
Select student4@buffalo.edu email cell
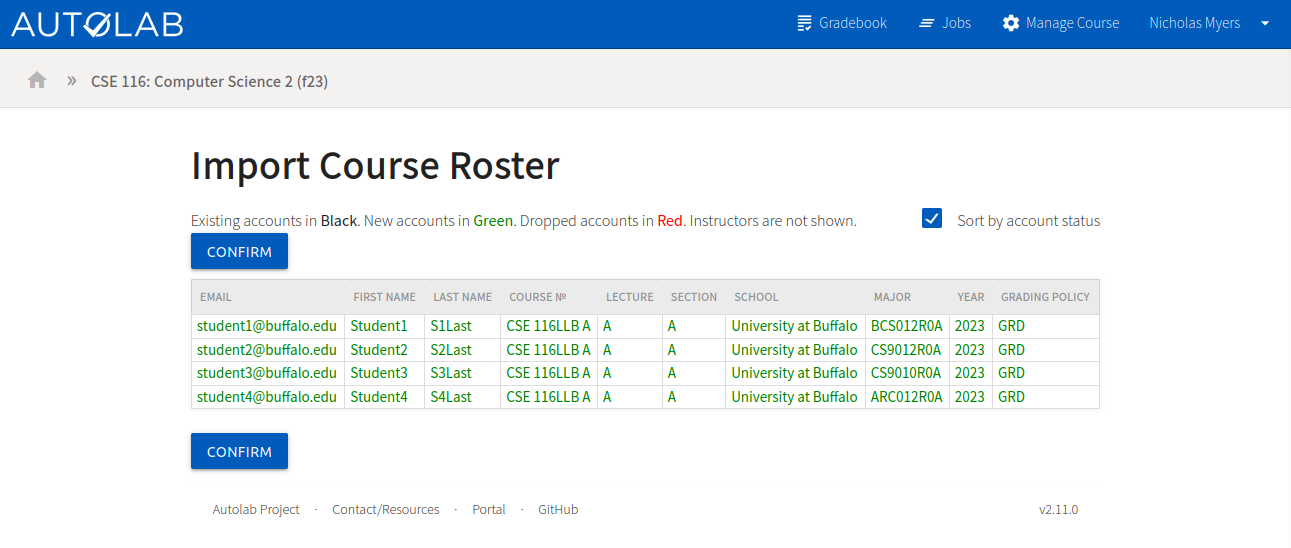(x=268, y=397)
